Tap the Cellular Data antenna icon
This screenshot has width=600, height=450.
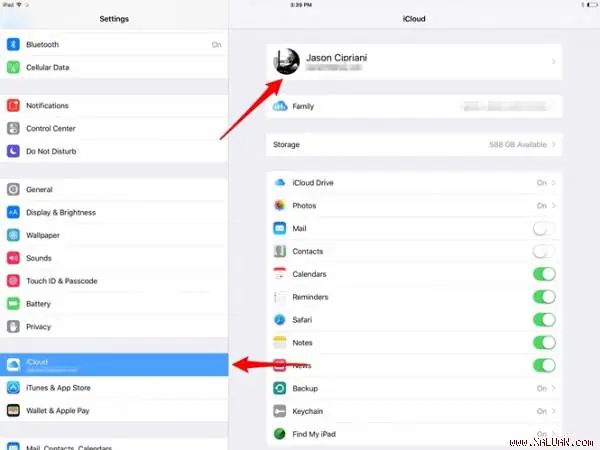[x=13, y=67]
